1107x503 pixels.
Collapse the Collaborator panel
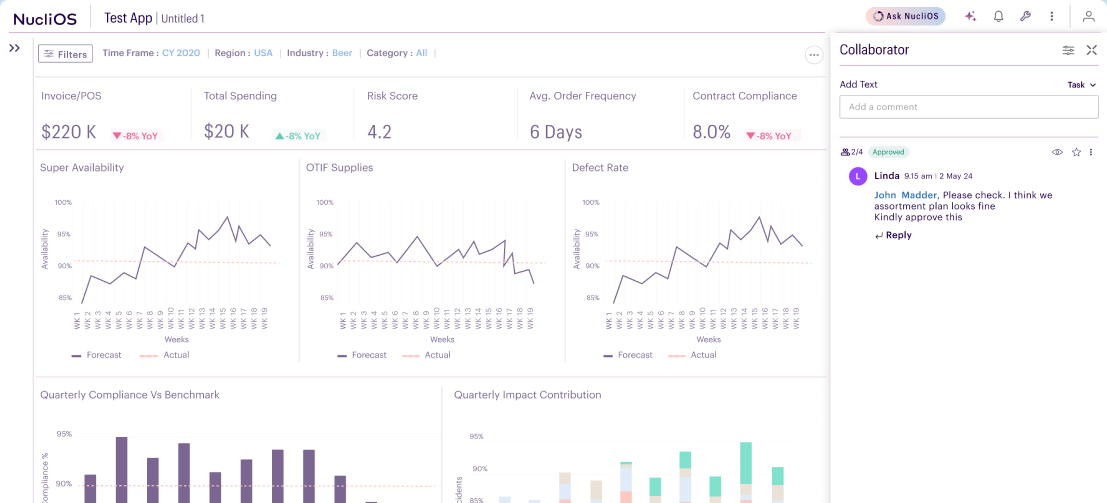[x=1091, y=50]
